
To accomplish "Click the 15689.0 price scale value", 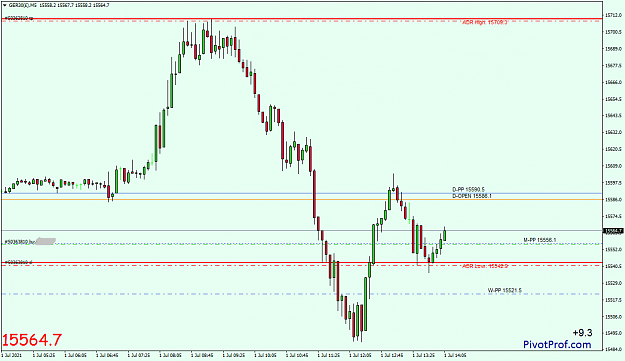I will tap(613, 49).
